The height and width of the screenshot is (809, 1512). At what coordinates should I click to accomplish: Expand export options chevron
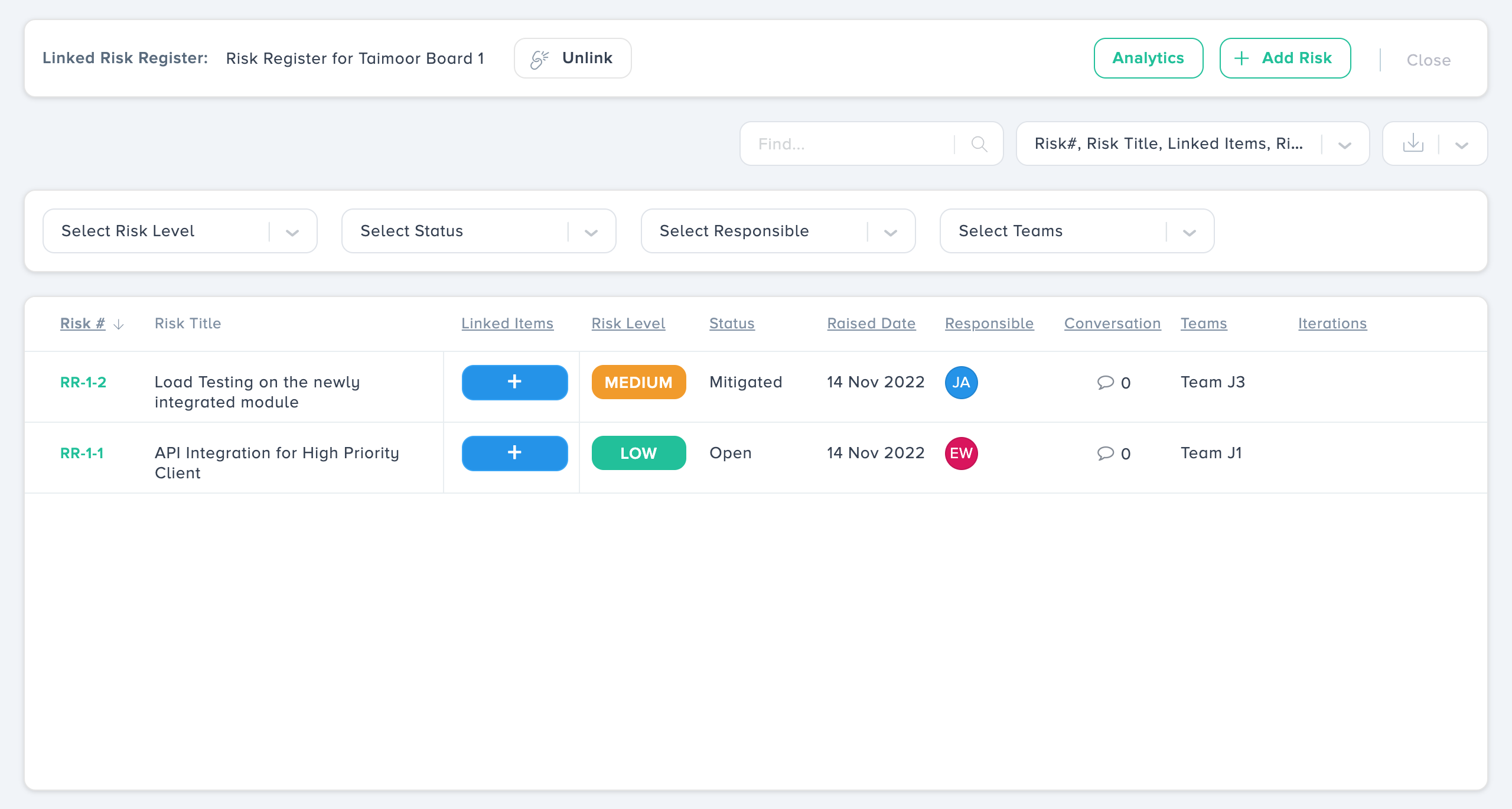1462,145
